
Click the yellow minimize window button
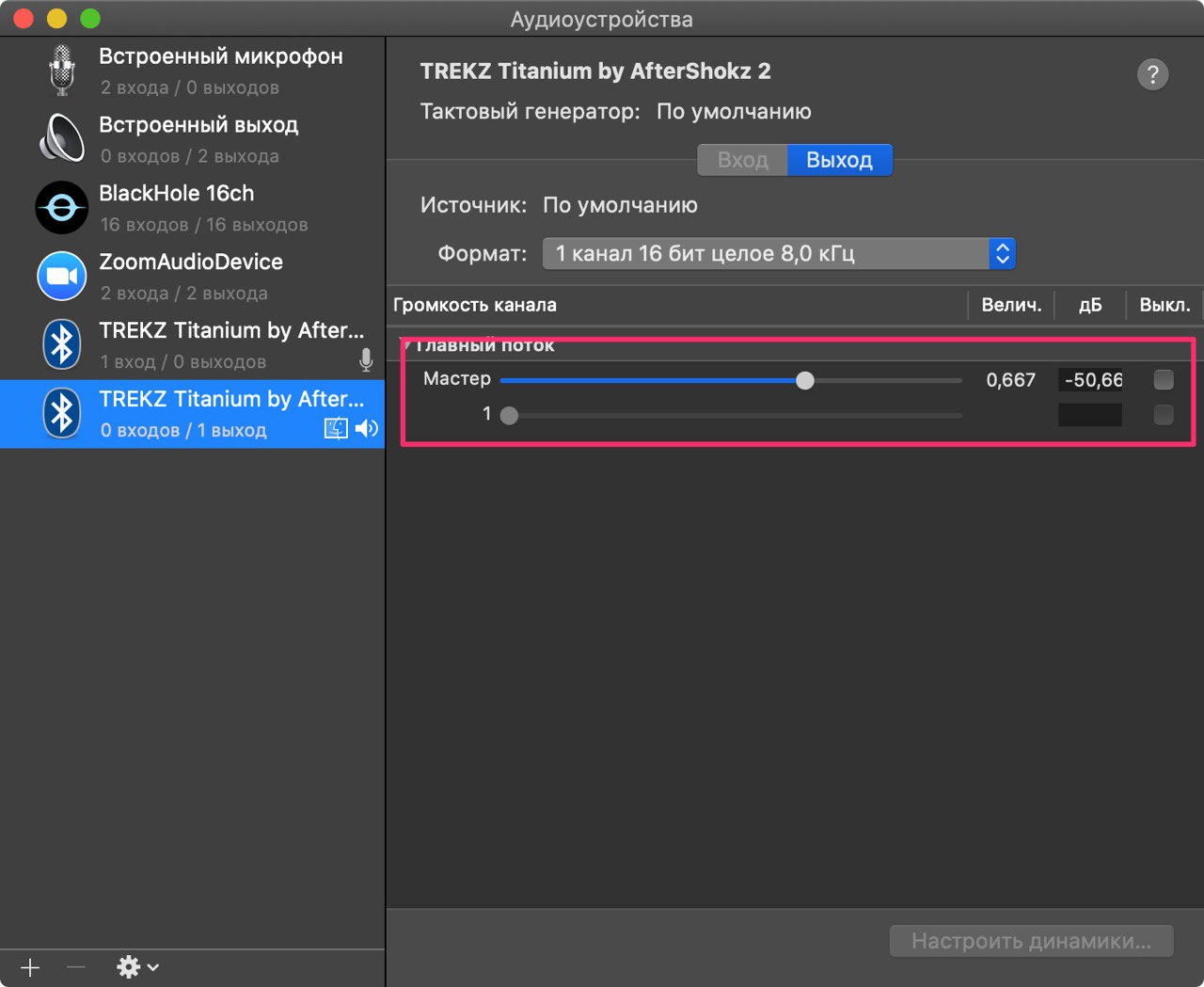tap(56, 19)
